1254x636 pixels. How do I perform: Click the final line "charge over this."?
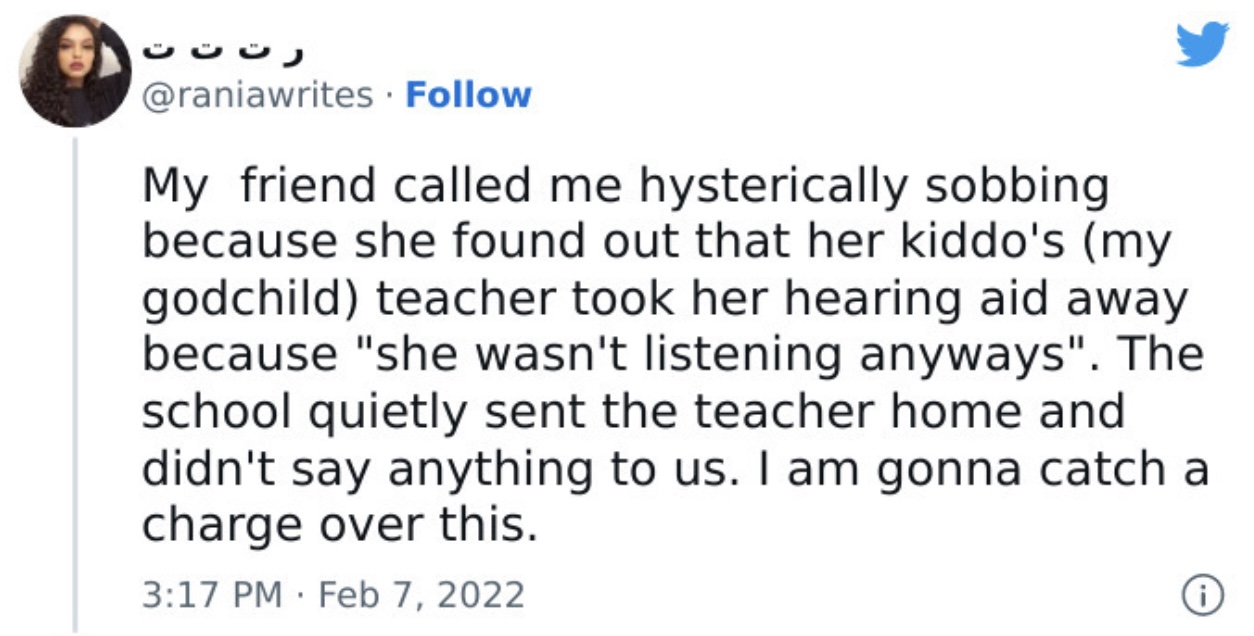pyautogui.click(x=340, y=525)
